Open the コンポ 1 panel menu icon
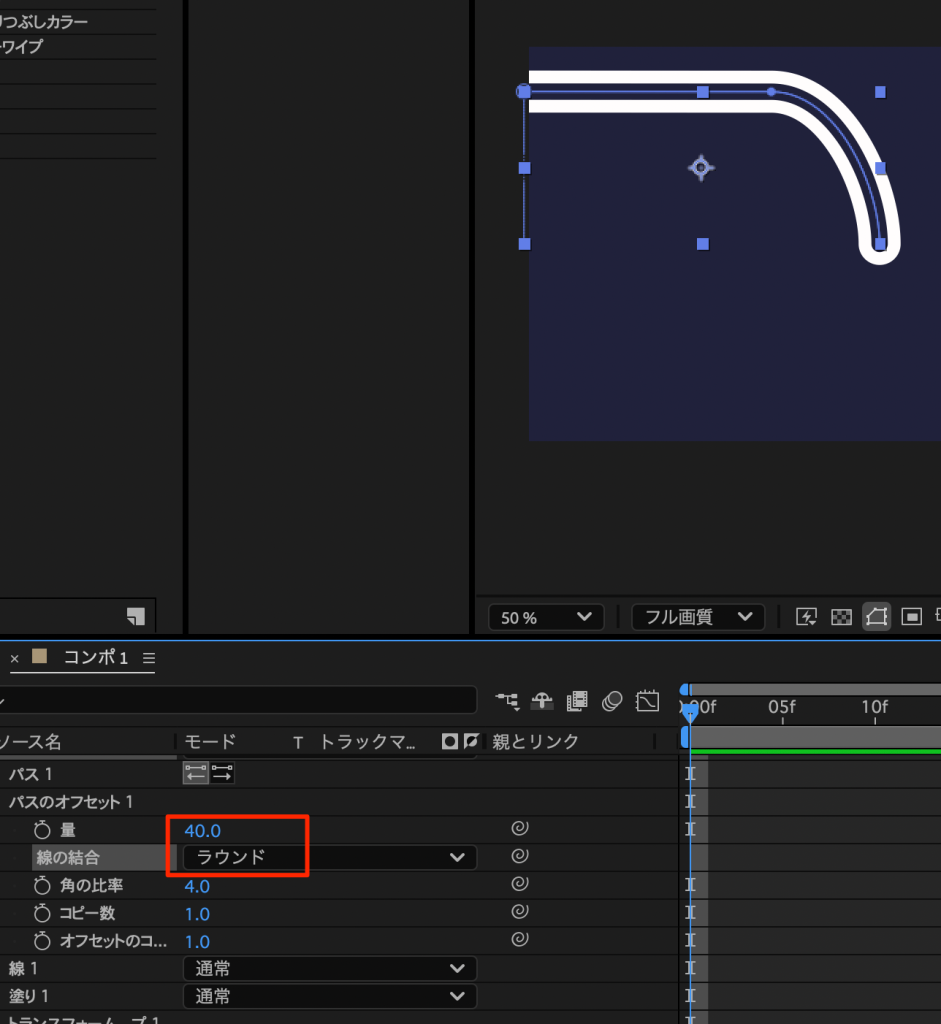 [x=149, y=658]
